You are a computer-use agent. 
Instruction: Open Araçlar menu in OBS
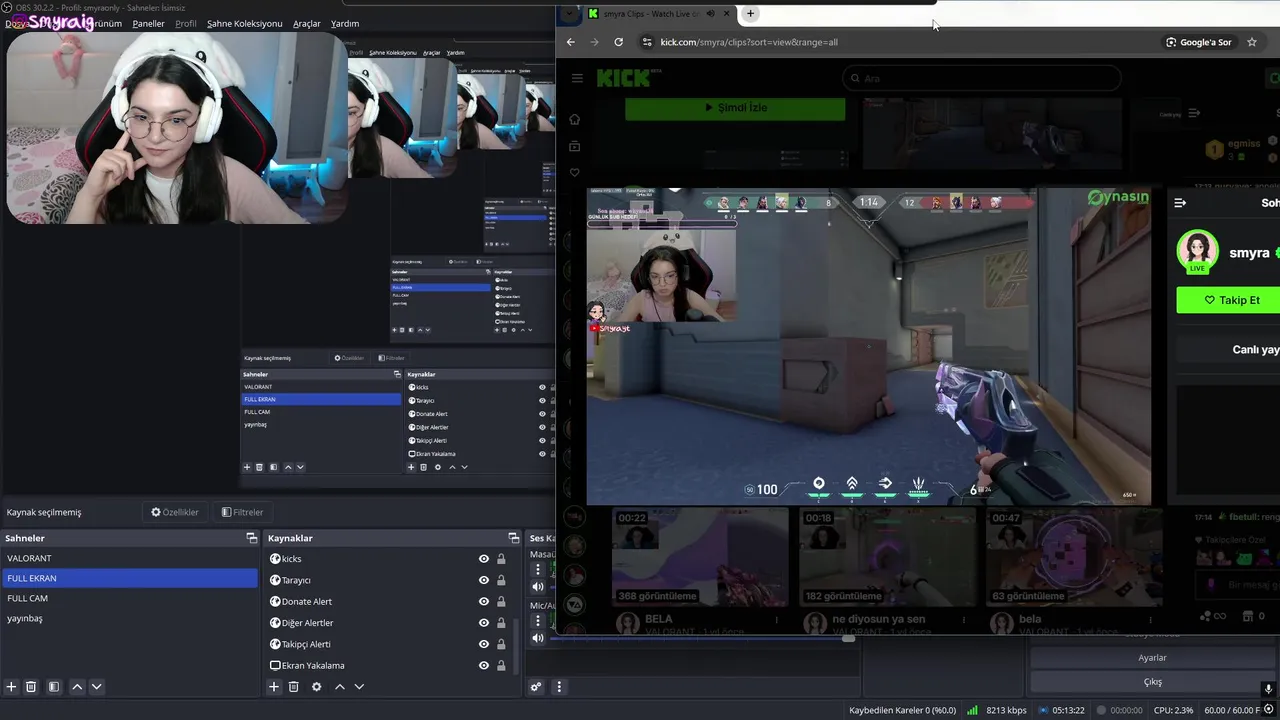[307, 23]
